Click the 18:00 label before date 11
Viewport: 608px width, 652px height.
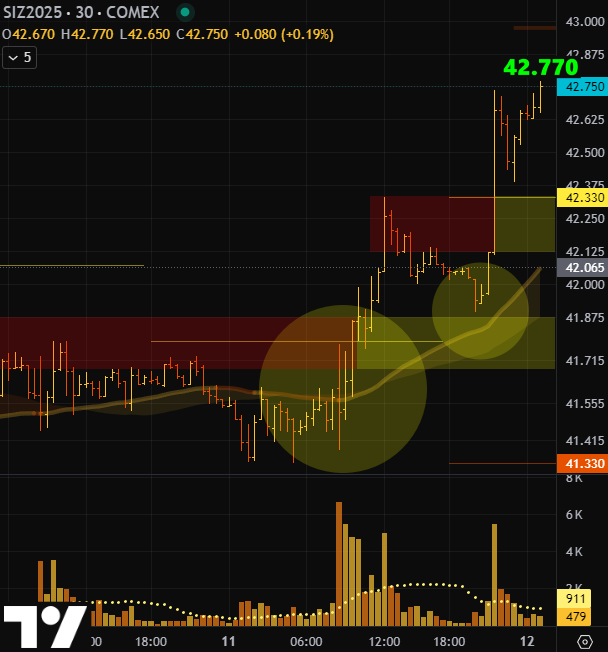151,642
